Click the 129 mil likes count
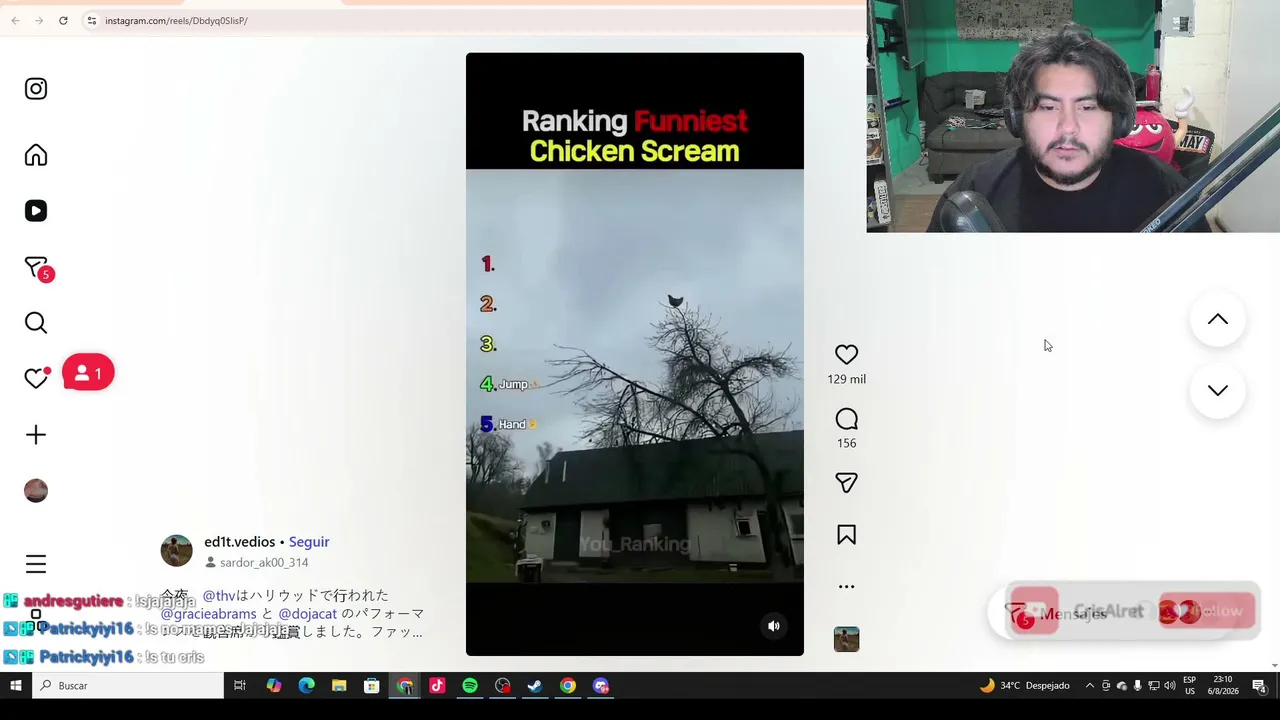The image size is (1280, 720). tap(846, 379)
